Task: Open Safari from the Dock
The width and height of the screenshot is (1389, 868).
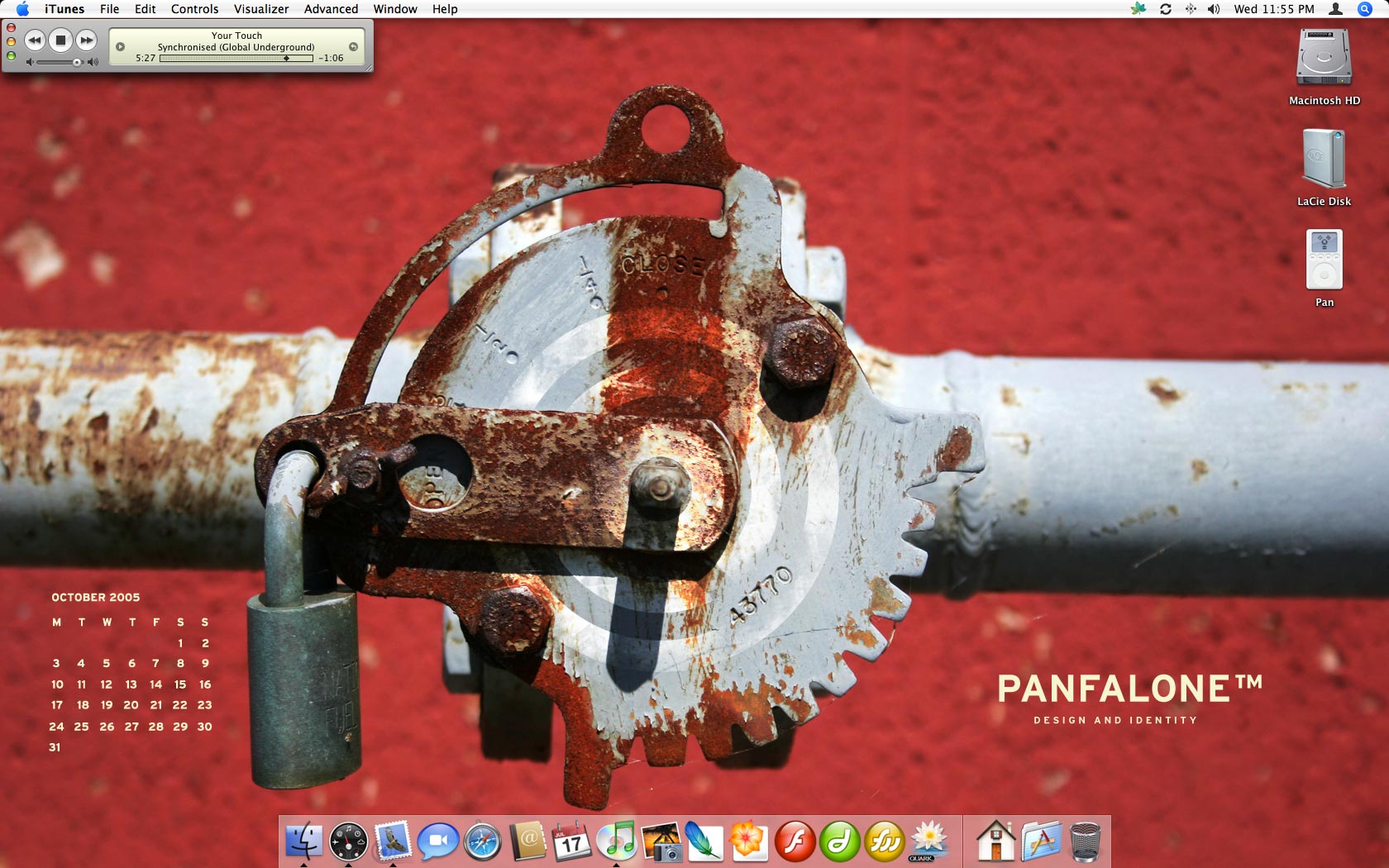Action: tap(482, 841)
